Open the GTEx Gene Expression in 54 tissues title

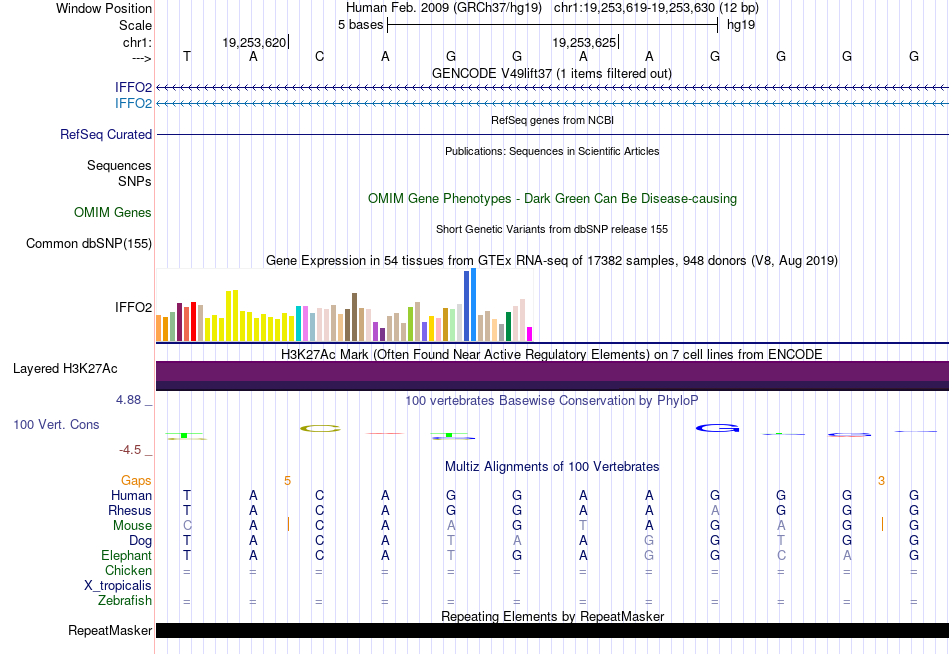552,260
